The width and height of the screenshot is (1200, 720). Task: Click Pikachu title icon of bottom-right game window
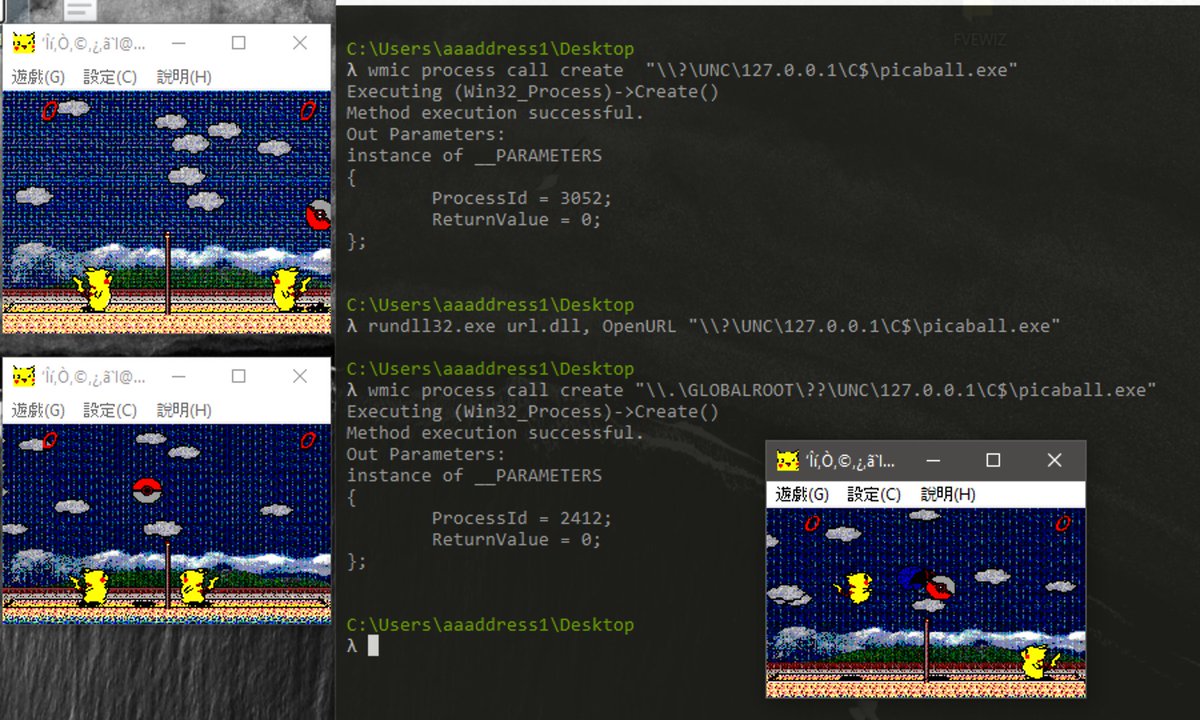(x=788, y=460)
